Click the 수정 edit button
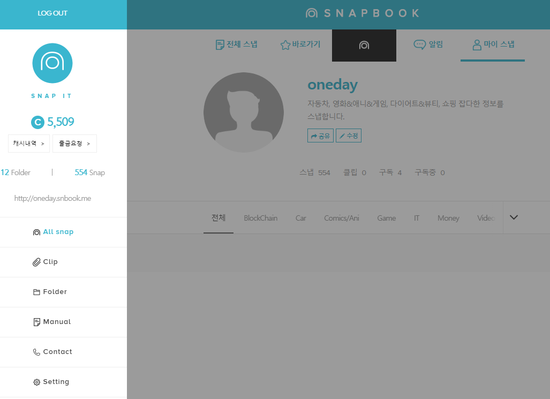550x399 pixels. [x=349, y=136]
